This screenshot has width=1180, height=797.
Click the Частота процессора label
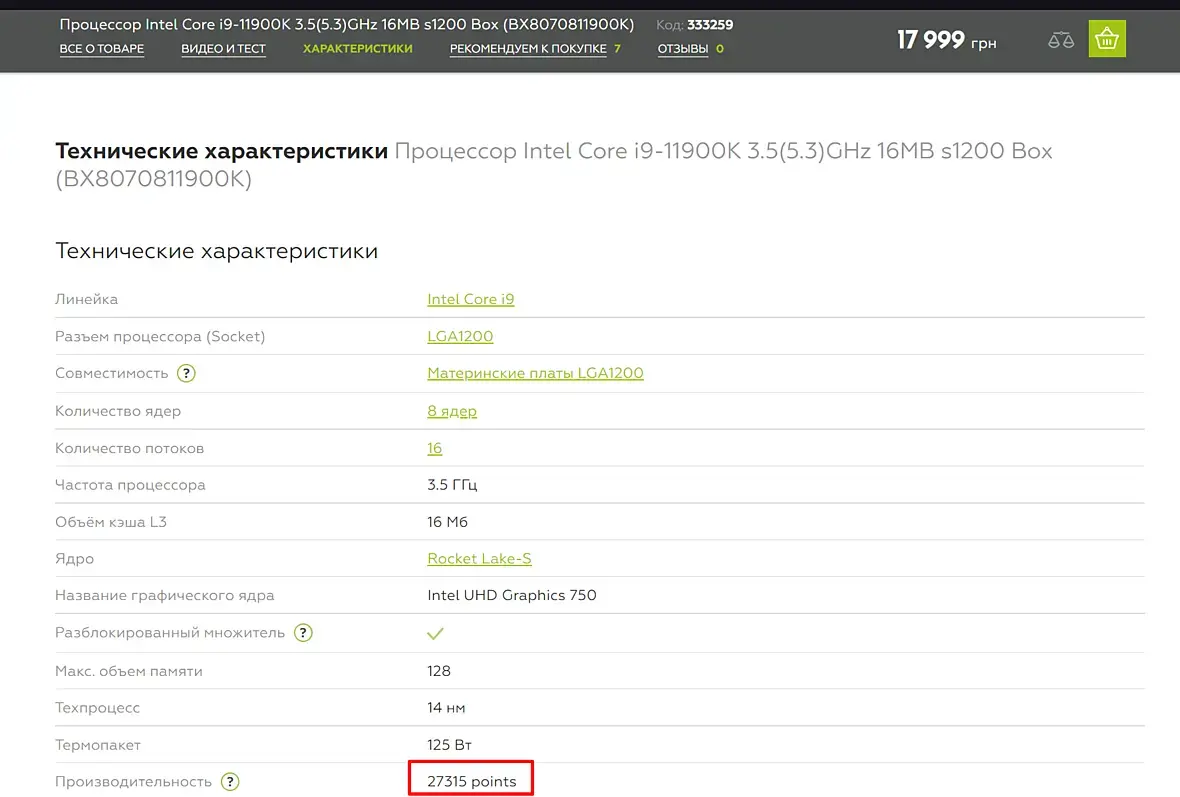(x=130, y=485)
